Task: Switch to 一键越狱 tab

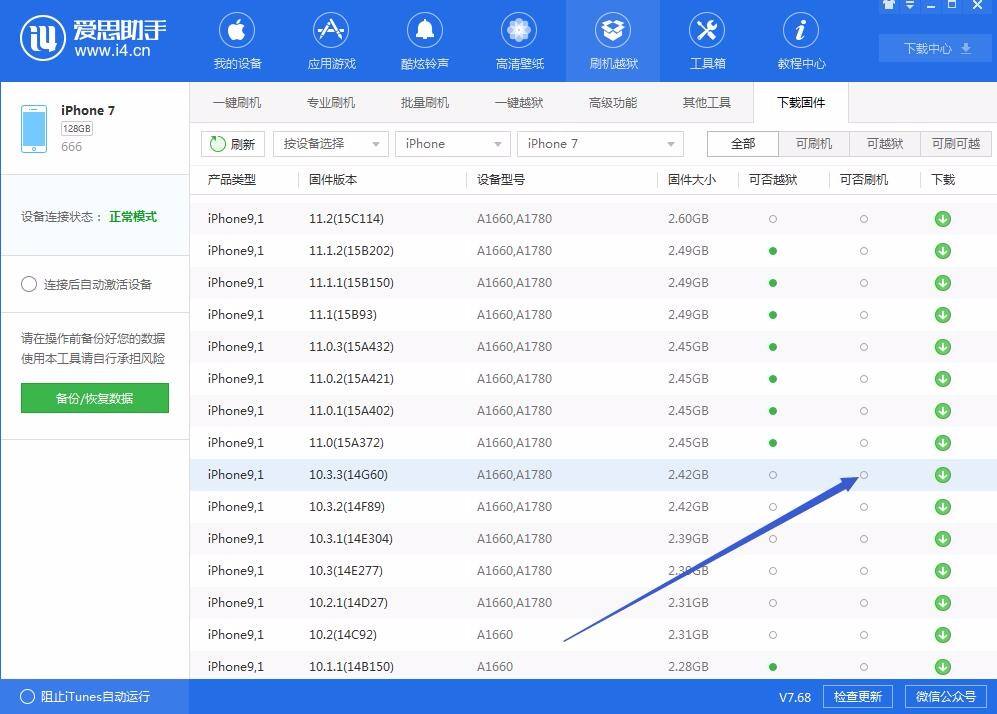Action: click(519, 102)
